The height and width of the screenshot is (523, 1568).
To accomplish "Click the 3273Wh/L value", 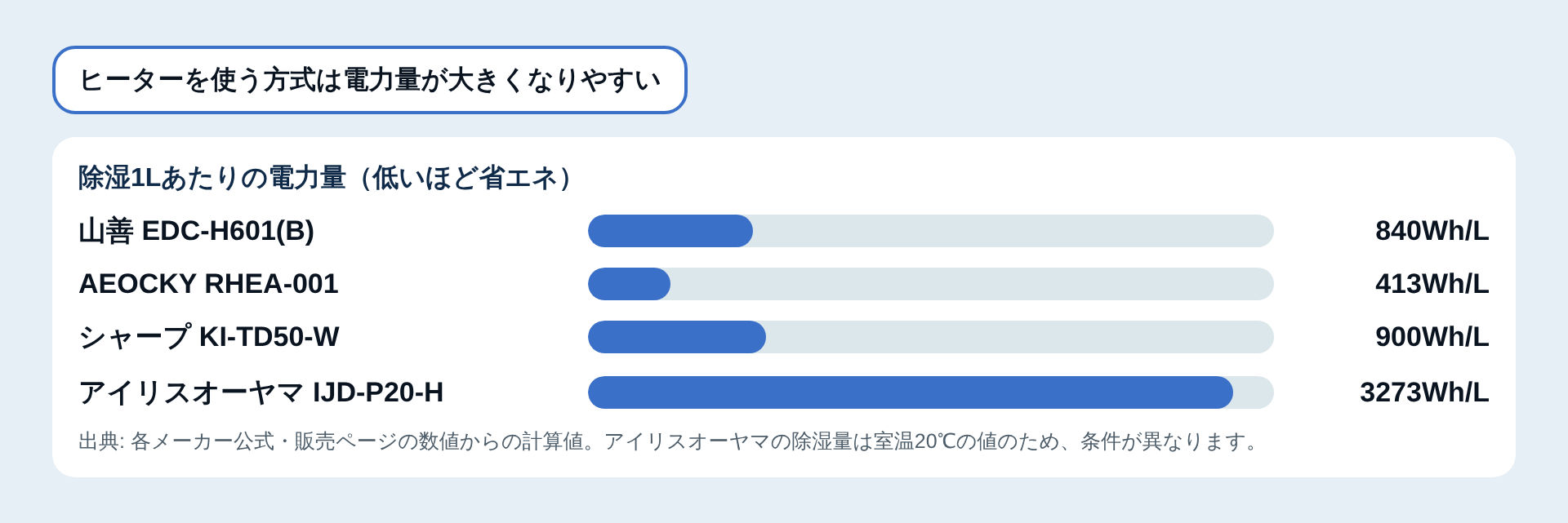I will pos(1424,392).
